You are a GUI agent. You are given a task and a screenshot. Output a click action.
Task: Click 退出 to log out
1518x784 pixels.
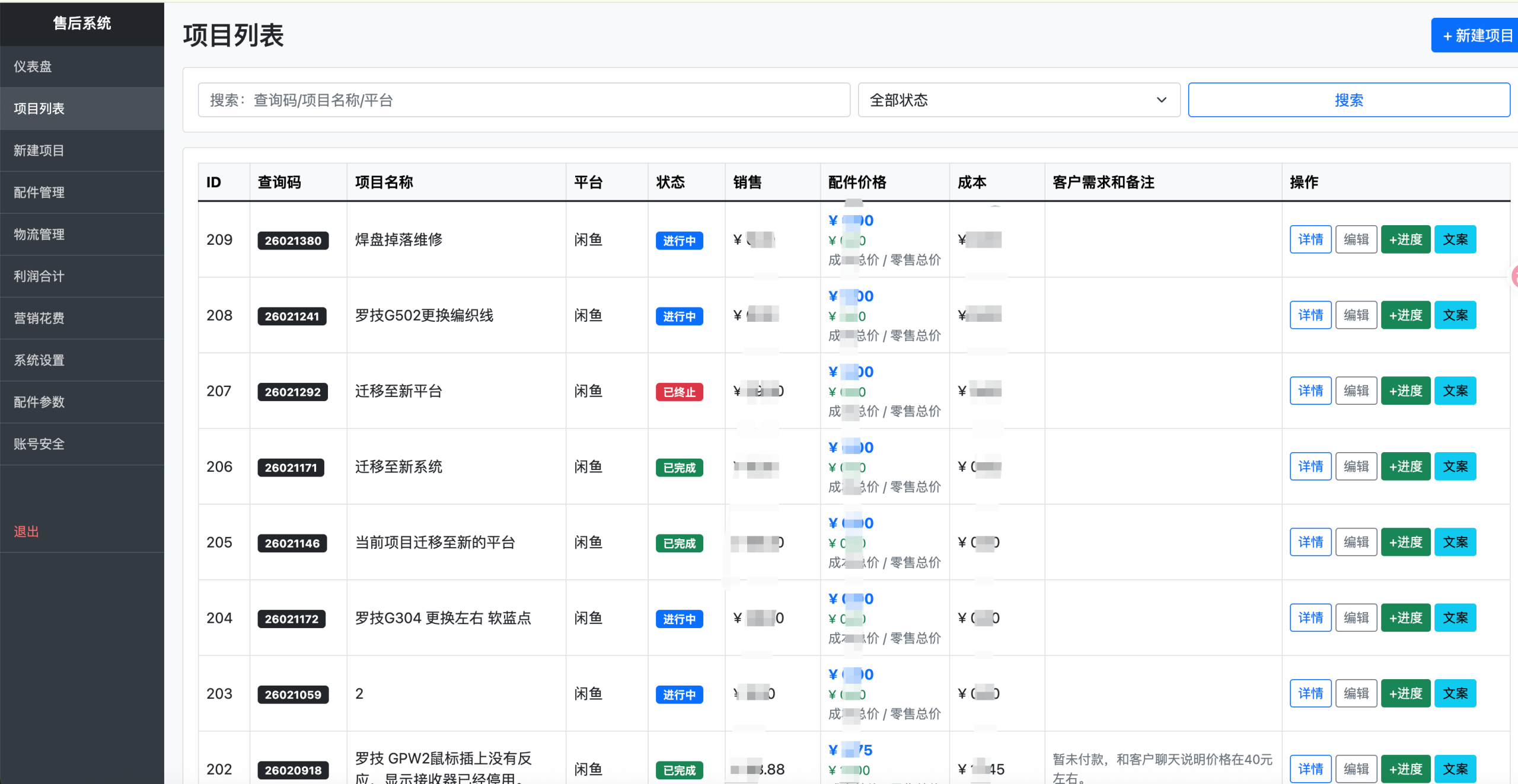point(26,532)
